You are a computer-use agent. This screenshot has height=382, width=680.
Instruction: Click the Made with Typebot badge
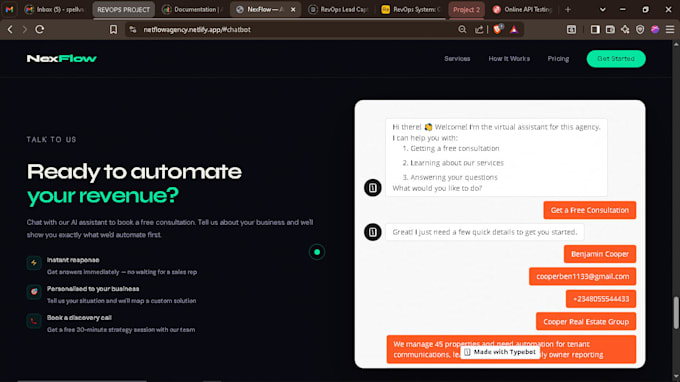(500, 352)
